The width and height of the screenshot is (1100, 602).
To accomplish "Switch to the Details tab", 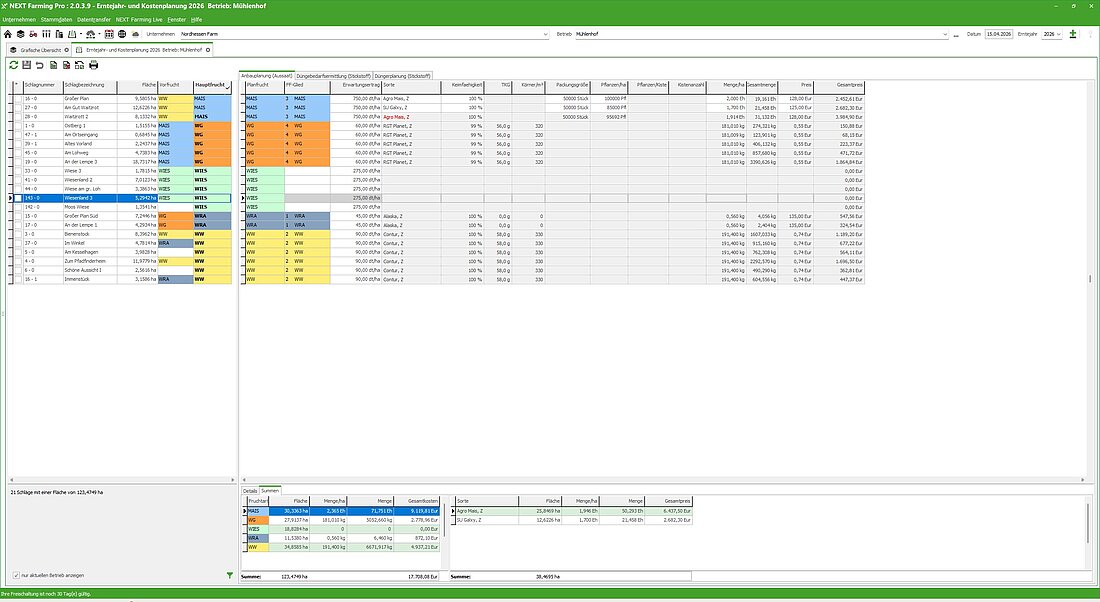I will point(250,491).
